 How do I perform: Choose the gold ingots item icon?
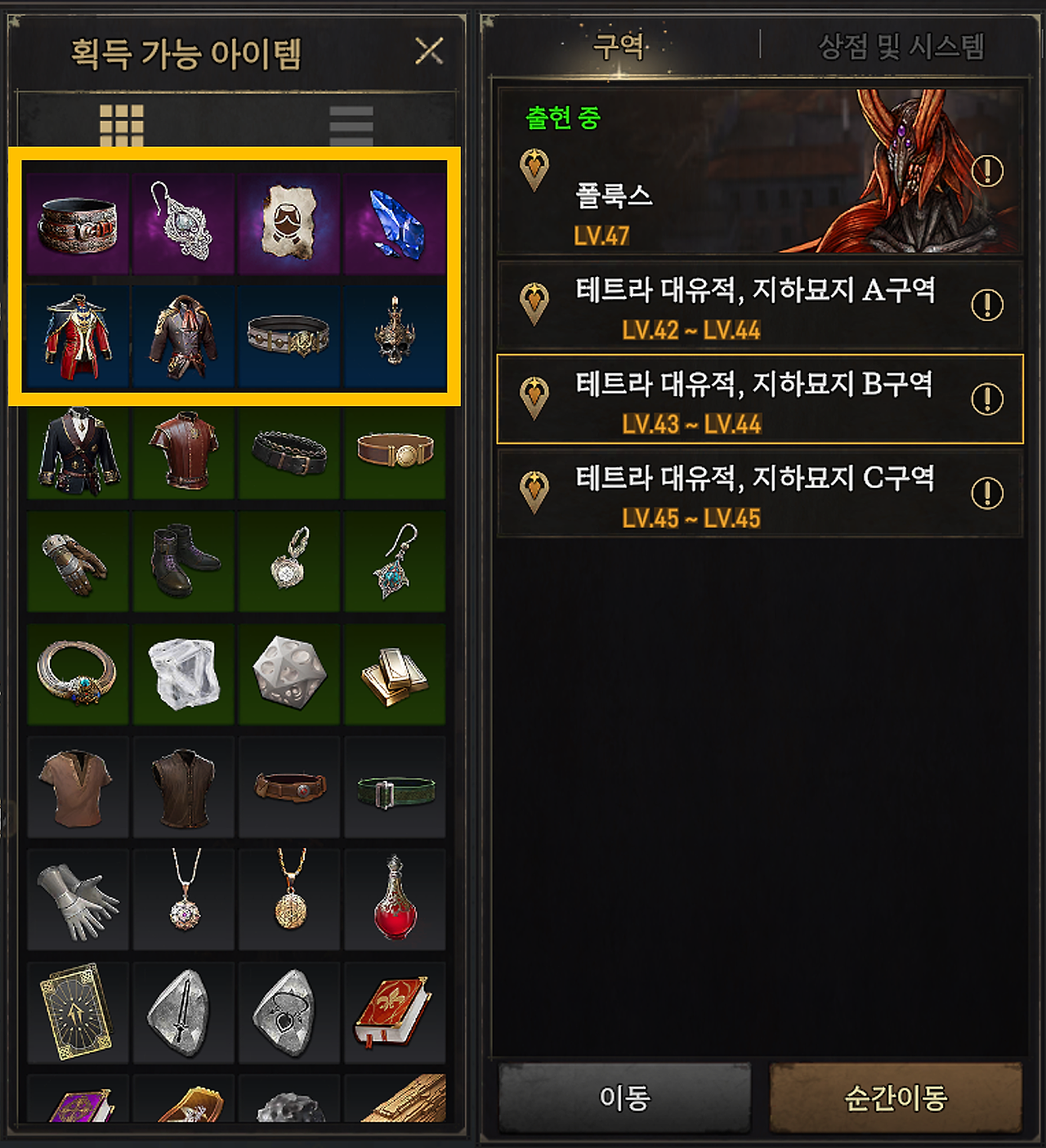(396, 675)
